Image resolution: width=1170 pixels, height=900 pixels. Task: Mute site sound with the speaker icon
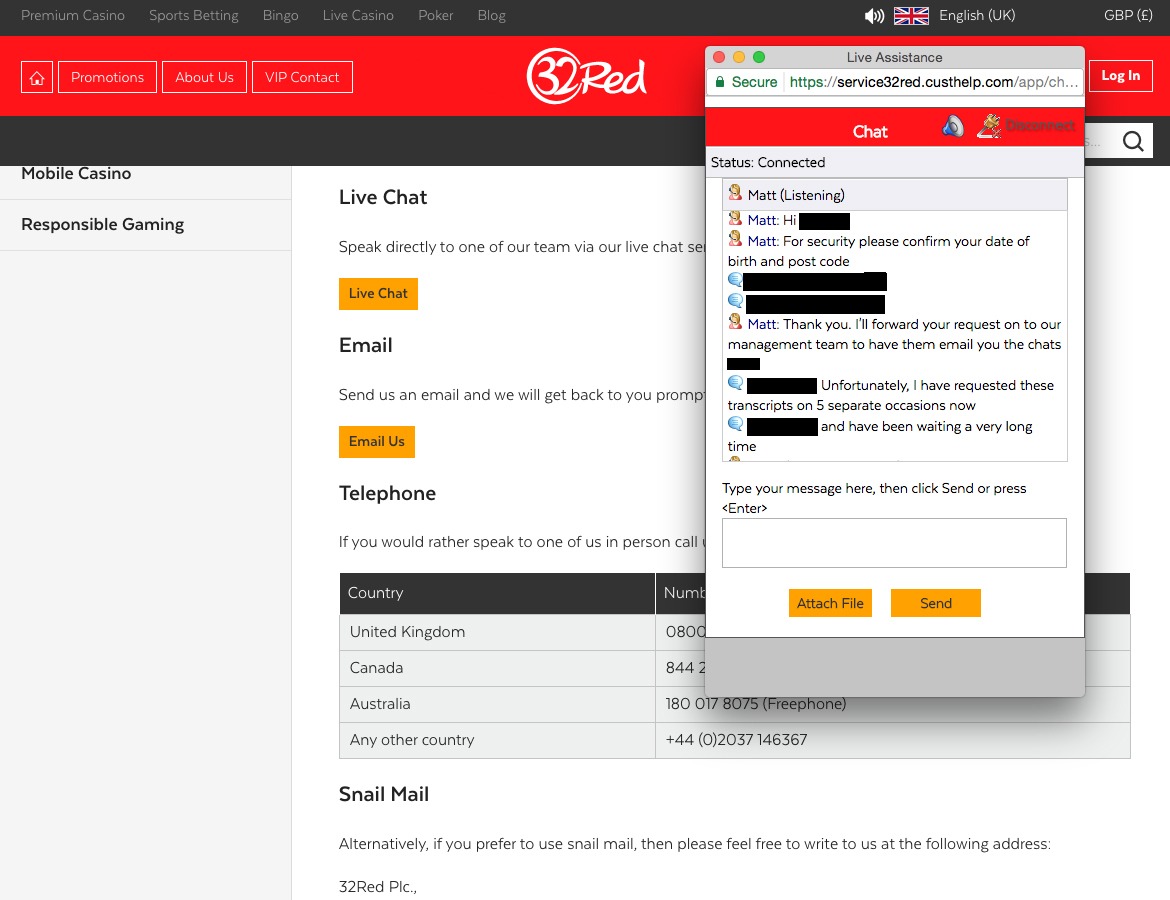(x=874, y=16)
